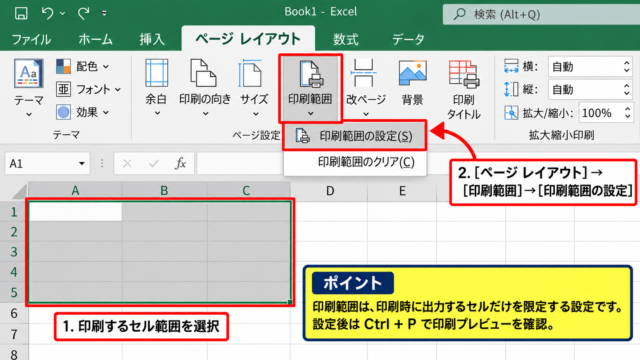This screenshot has width=640, height=360.
Task: Select column A header
Action: (x=75, y=191)
